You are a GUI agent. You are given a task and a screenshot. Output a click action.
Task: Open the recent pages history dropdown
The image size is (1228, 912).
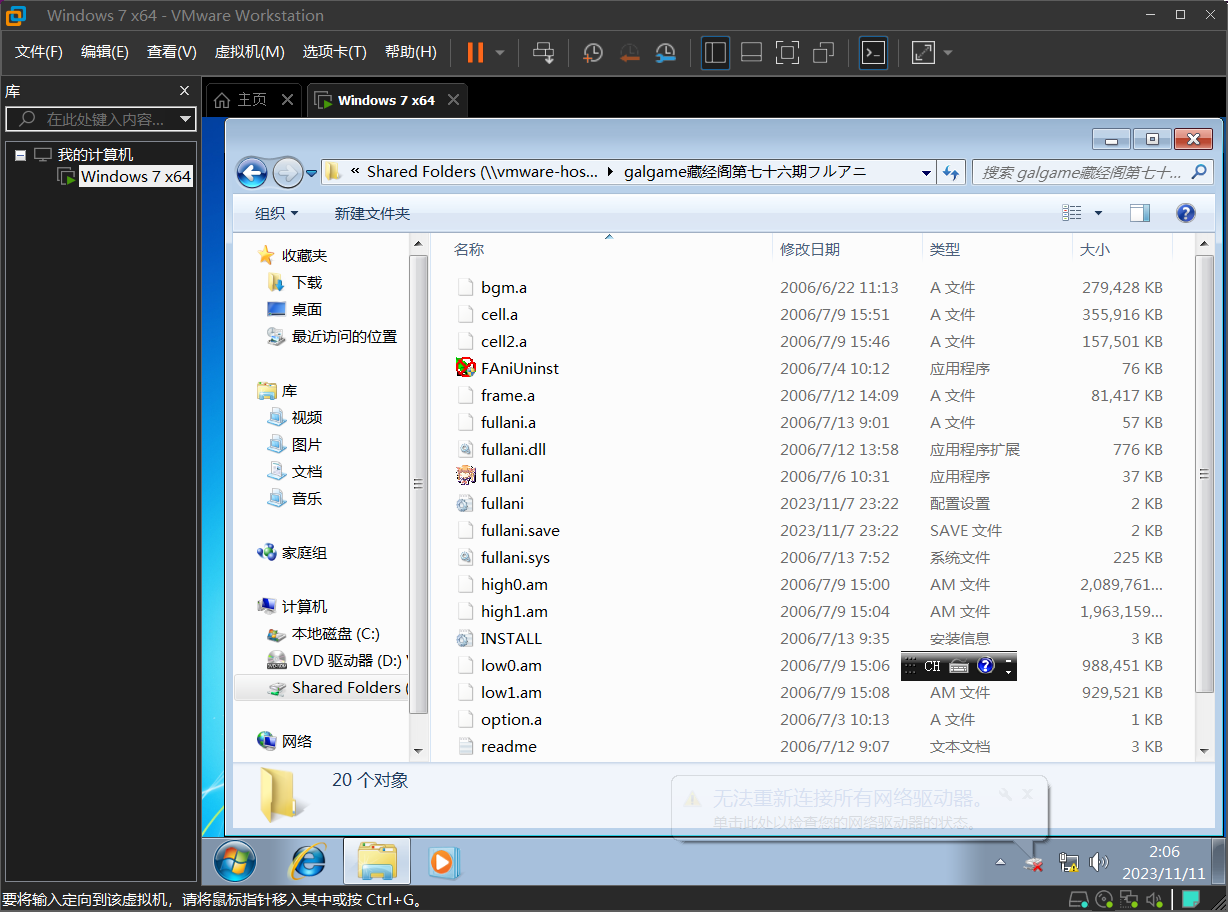[311, 172]
